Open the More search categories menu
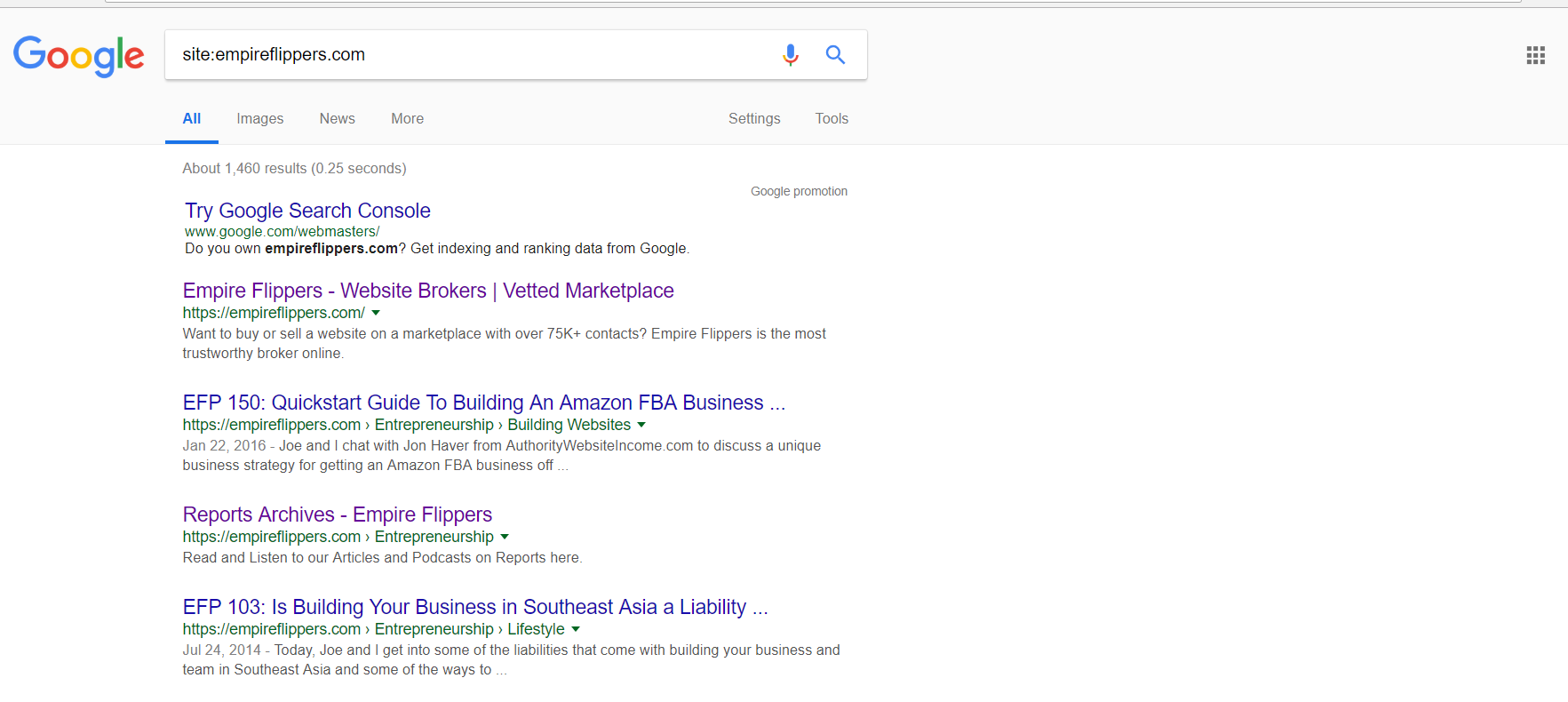Screen dimensions: 1568x702 [407, 119]
